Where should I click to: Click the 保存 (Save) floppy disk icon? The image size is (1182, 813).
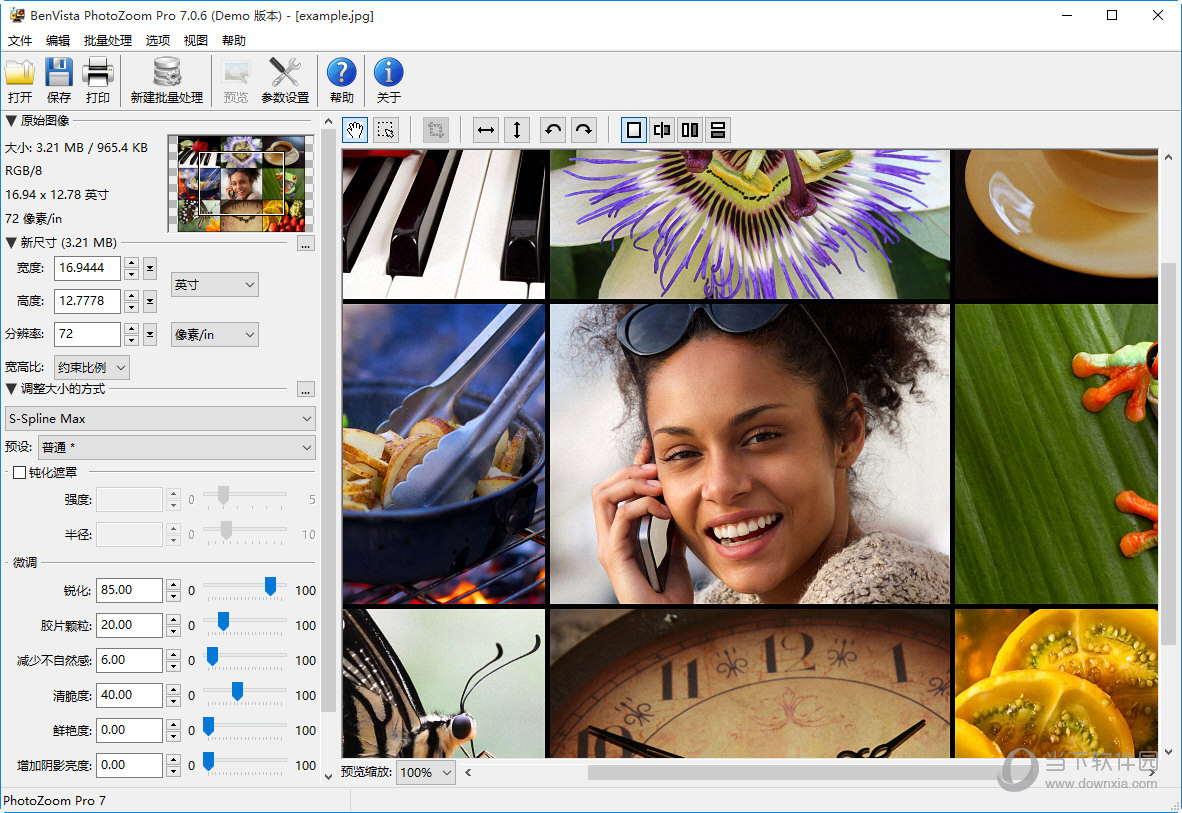59,74
